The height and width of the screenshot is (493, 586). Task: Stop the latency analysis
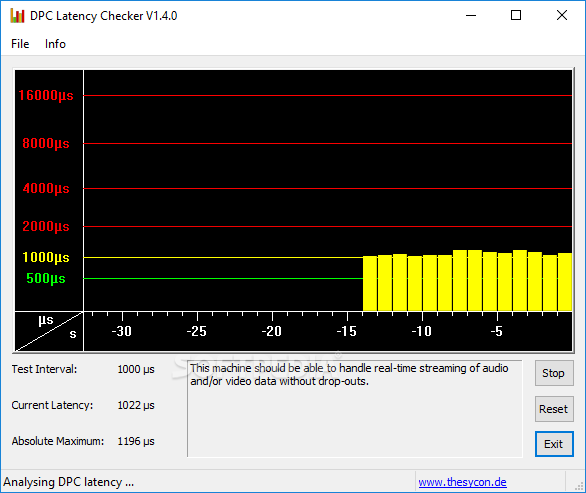click(554, 373)
